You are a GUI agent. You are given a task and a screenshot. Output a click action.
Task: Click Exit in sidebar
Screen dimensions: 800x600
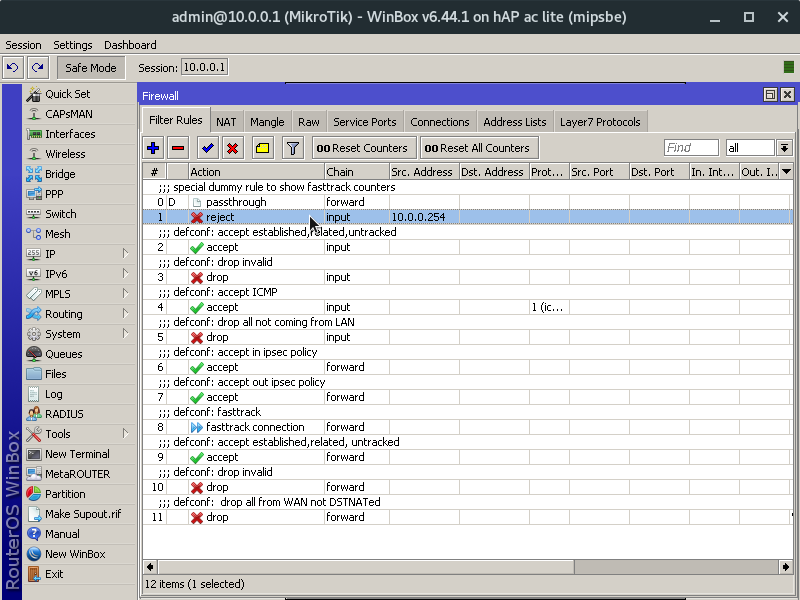coord(80,574)
